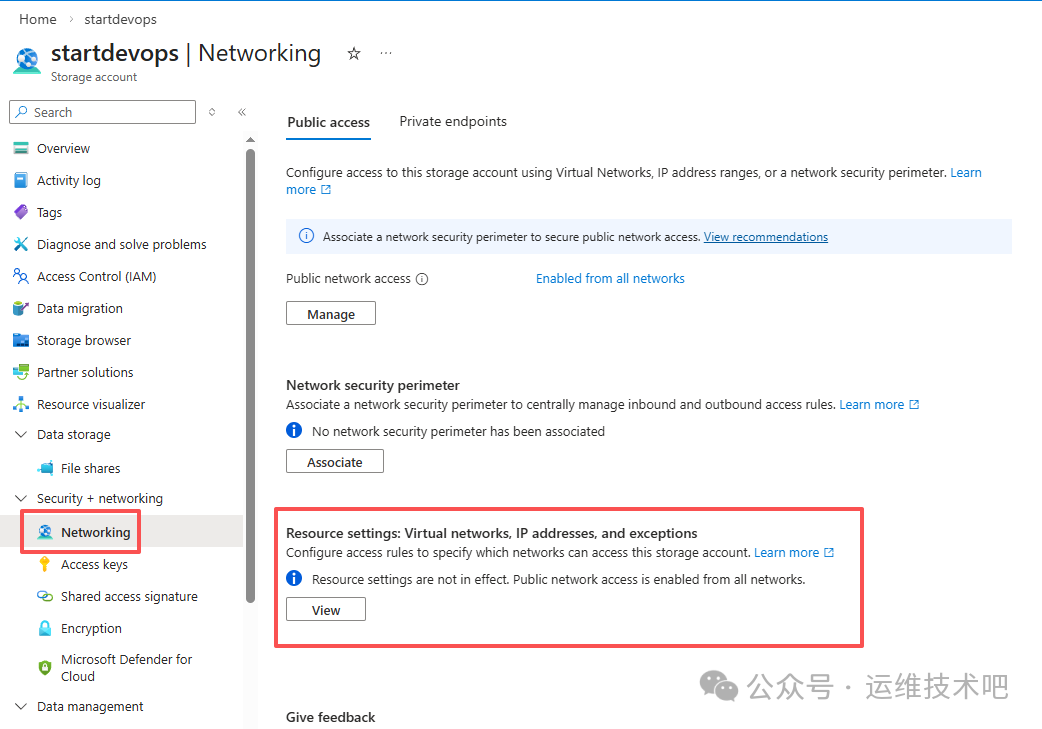Collapse the Security + networking section
Image resolution: width=1042 pixels, height=729 pixels.
[x=21, y=499]
